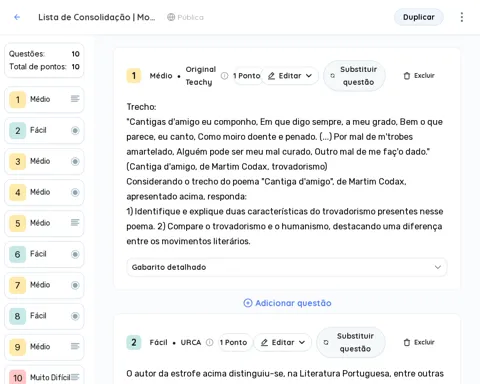Click radio-type icon on sidebar item 6
The height and width of the screenshot is (384, 480).
[x=75, y=254]
